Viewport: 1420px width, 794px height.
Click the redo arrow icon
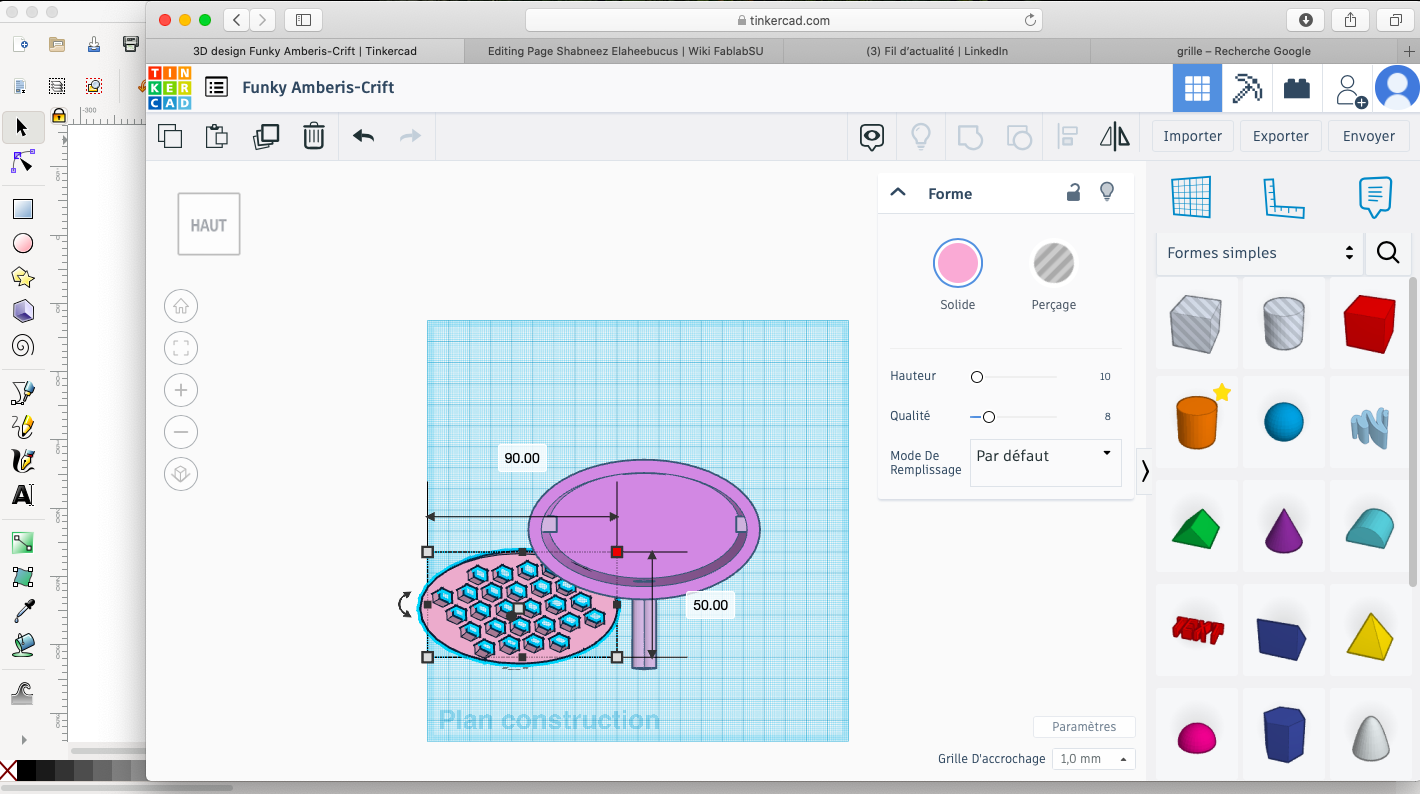tap(410, 136)
